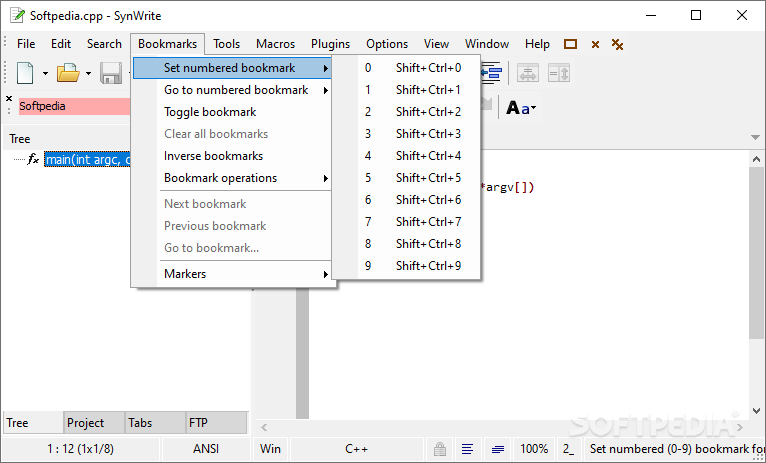The height and width of the screenshot is (463, 766).
Task: Click the editor vertical scrollbar up arrow
Action: coord(756,159)
